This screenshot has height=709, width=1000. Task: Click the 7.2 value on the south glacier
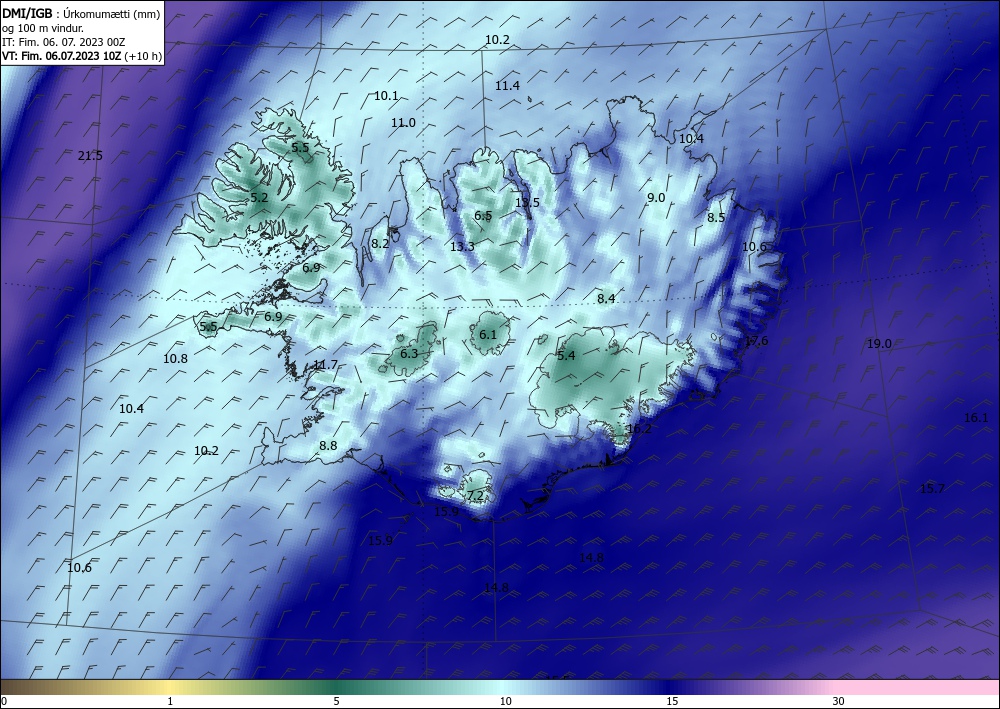point(475,495)
